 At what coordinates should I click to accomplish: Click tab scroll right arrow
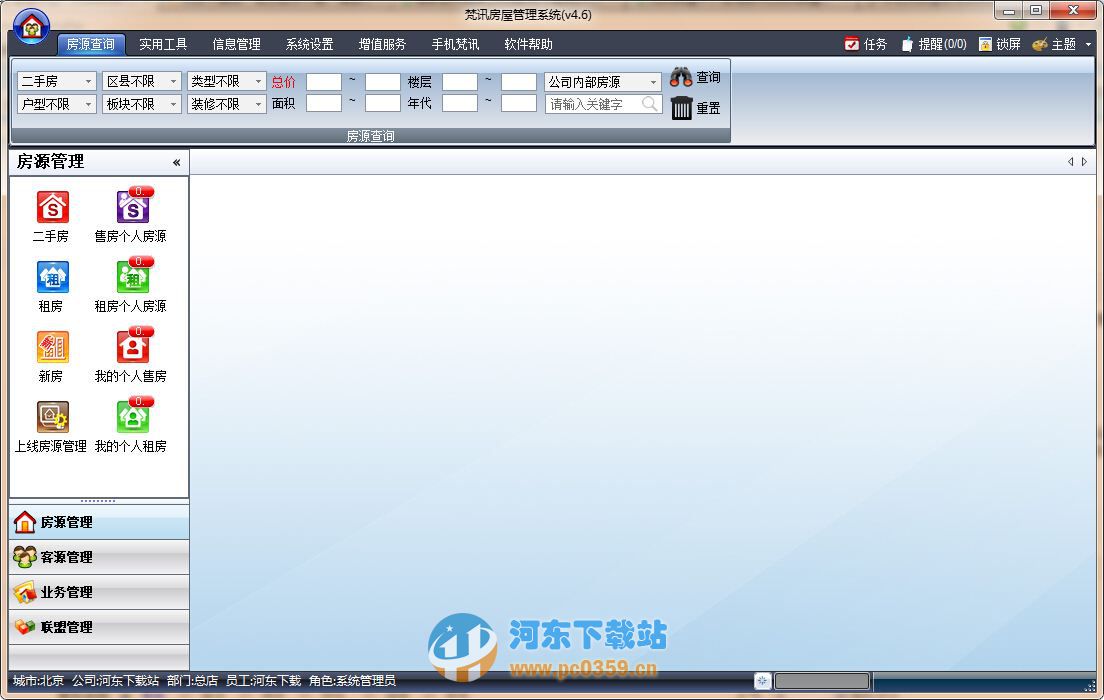pos(1084,162)
